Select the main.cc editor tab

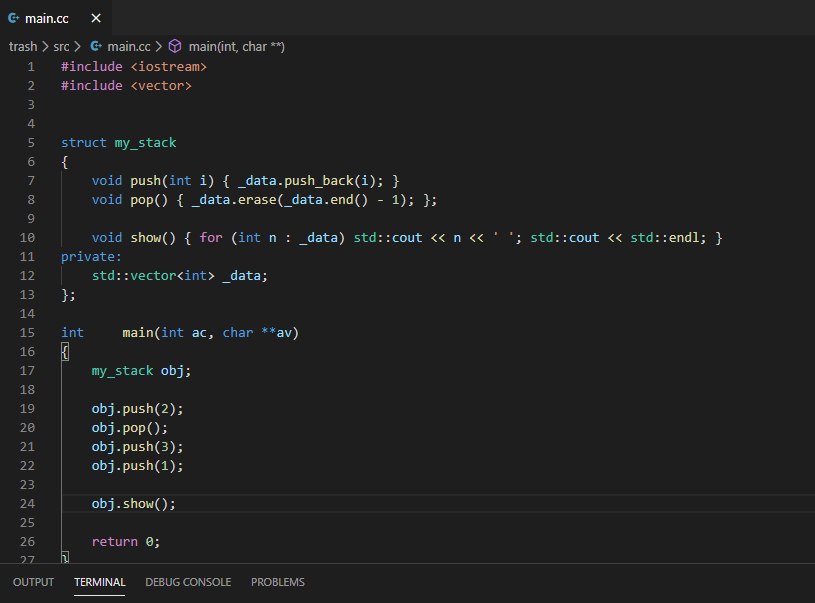tap(56, 18)
